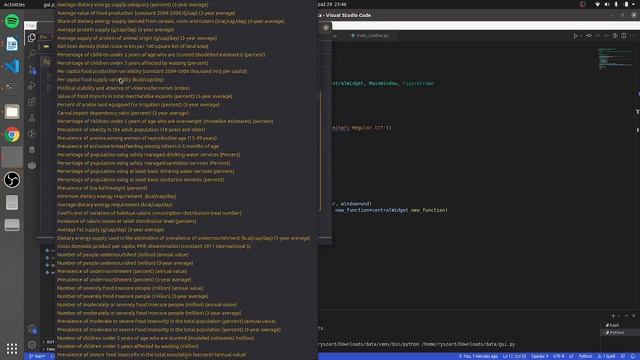Select 'Coefficient of variation of habitual caloric' option
The height and width of the screenshot is (360, 640).
[149, 213]
